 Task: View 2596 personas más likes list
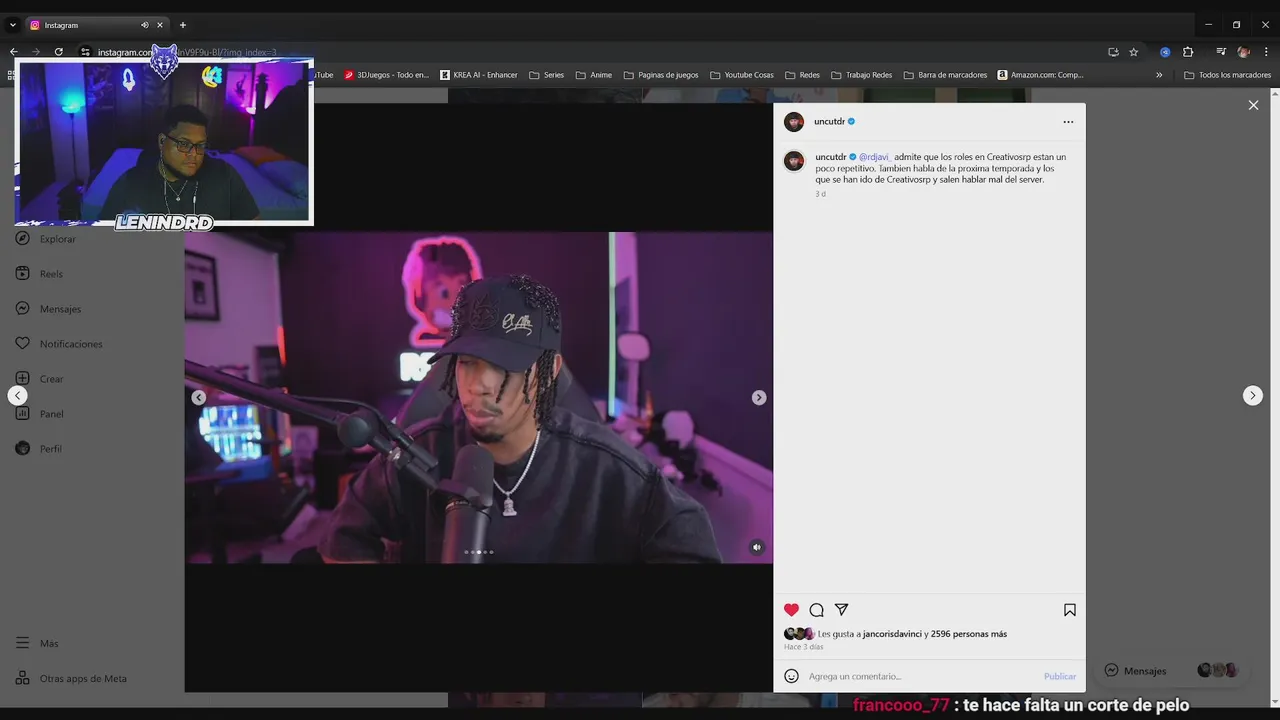pos(969,634)
